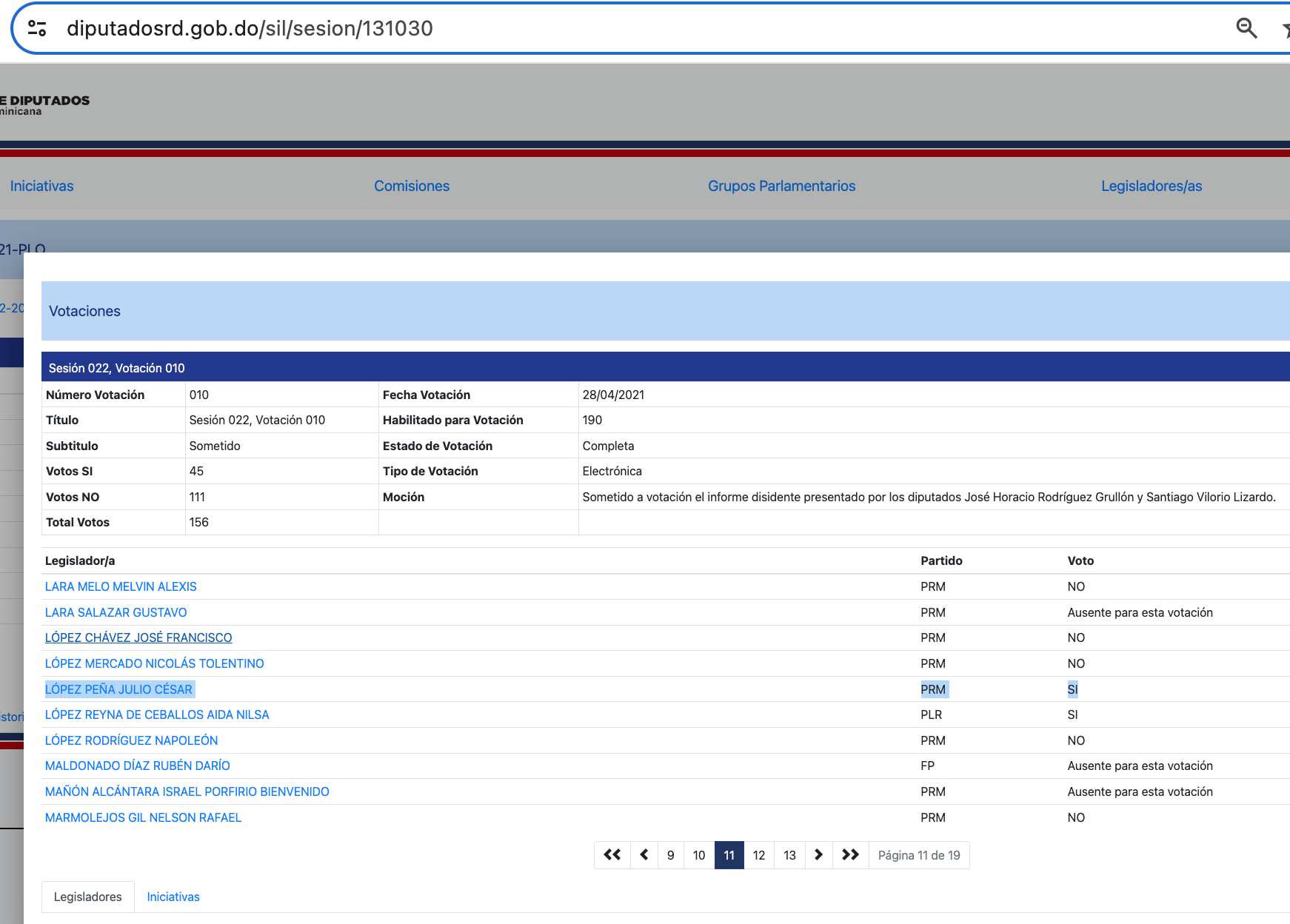This screenshot has height=924, width=1290.
Task: Open legislator LÓPEZ RODRÍGUEZ NAPOLEÓN
Action: point(132,740)
